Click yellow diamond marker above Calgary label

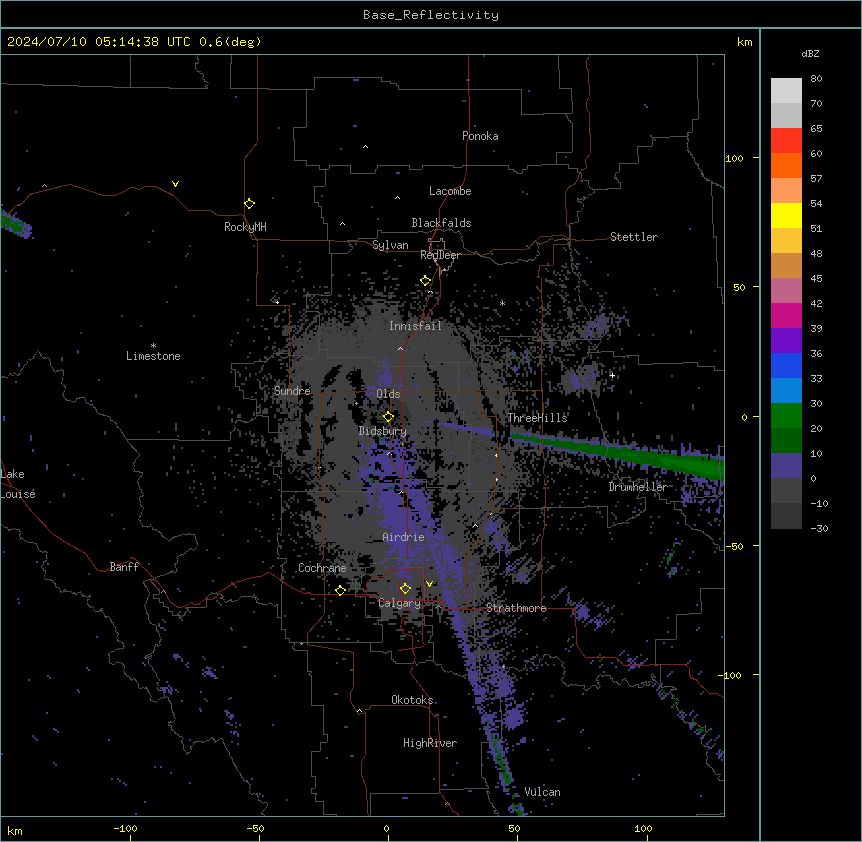405,589
